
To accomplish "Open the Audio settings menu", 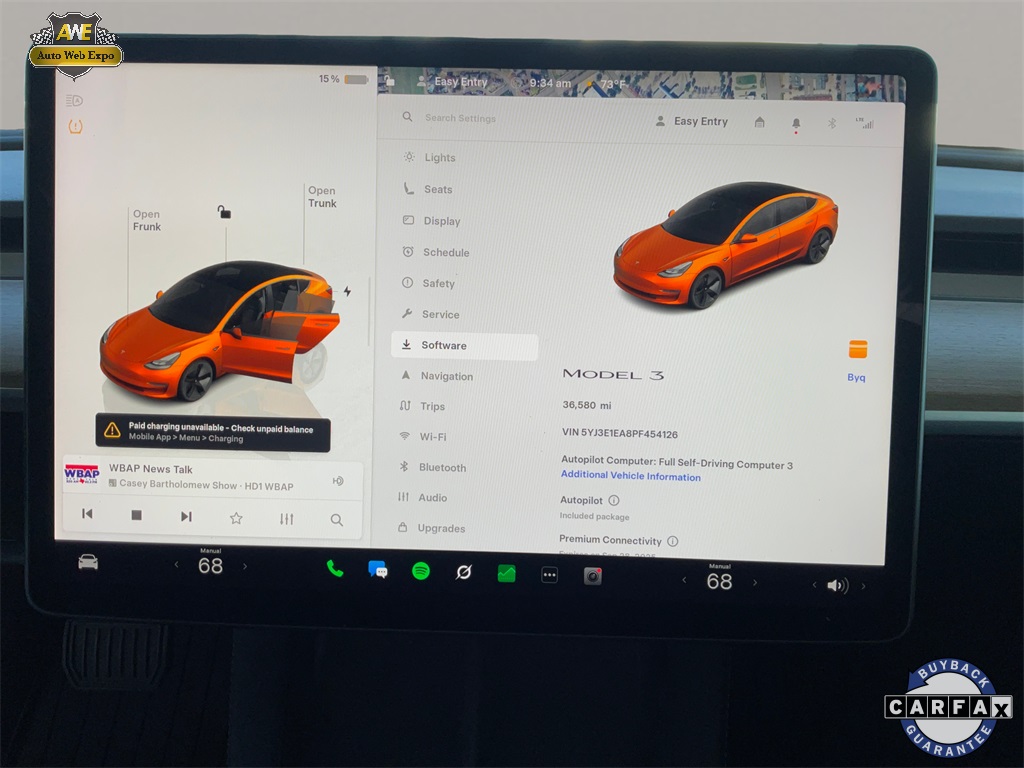I will pos(423,497).
